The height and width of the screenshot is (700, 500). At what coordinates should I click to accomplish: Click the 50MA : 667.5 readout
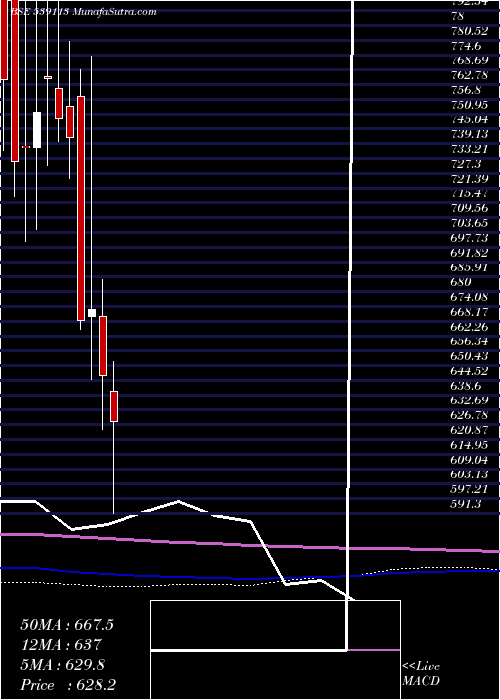pos(67,625)
